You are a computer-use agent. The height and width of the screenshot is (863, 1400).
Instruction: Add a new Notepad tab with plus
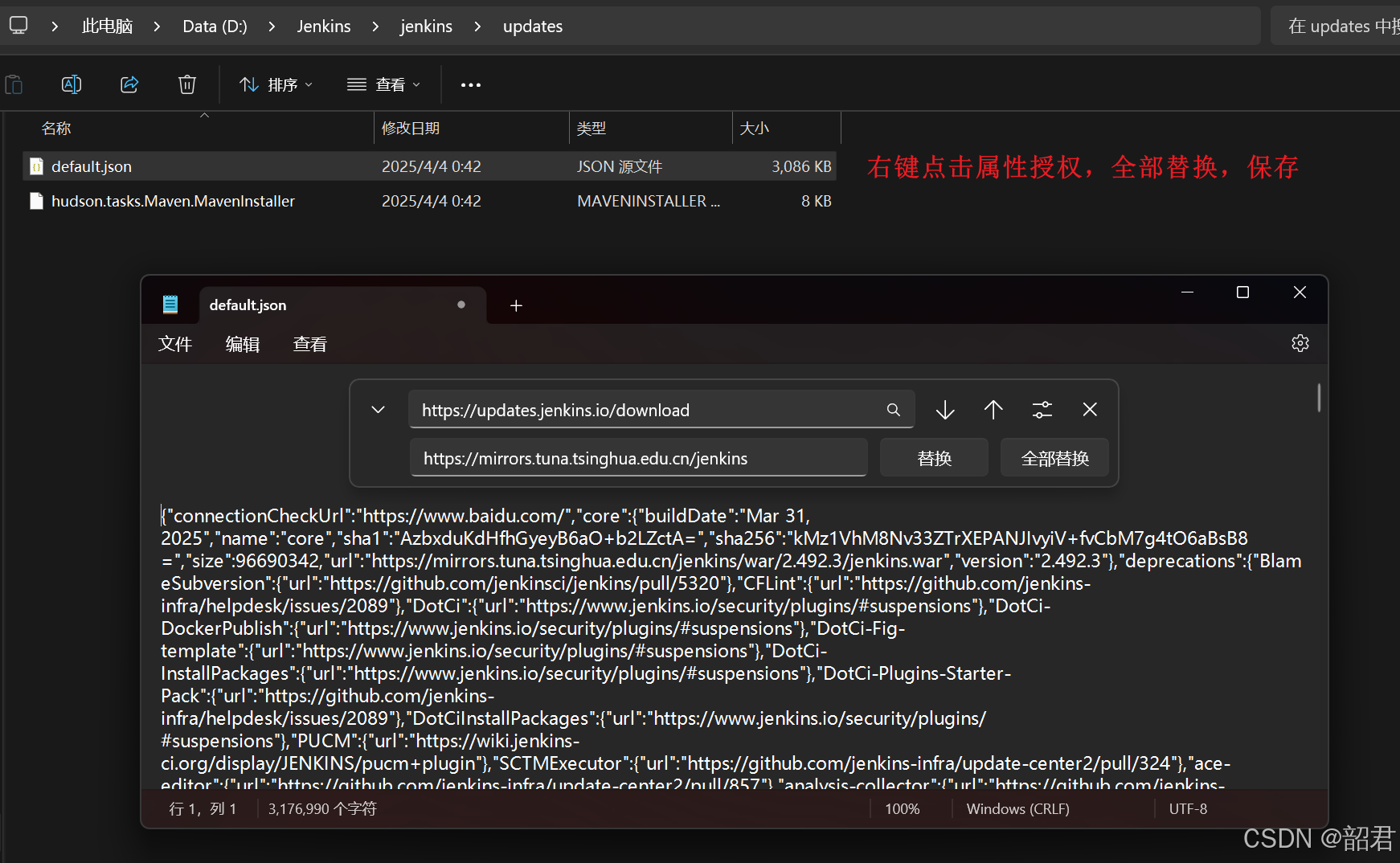pyautogui.click(x=517, y=305)
